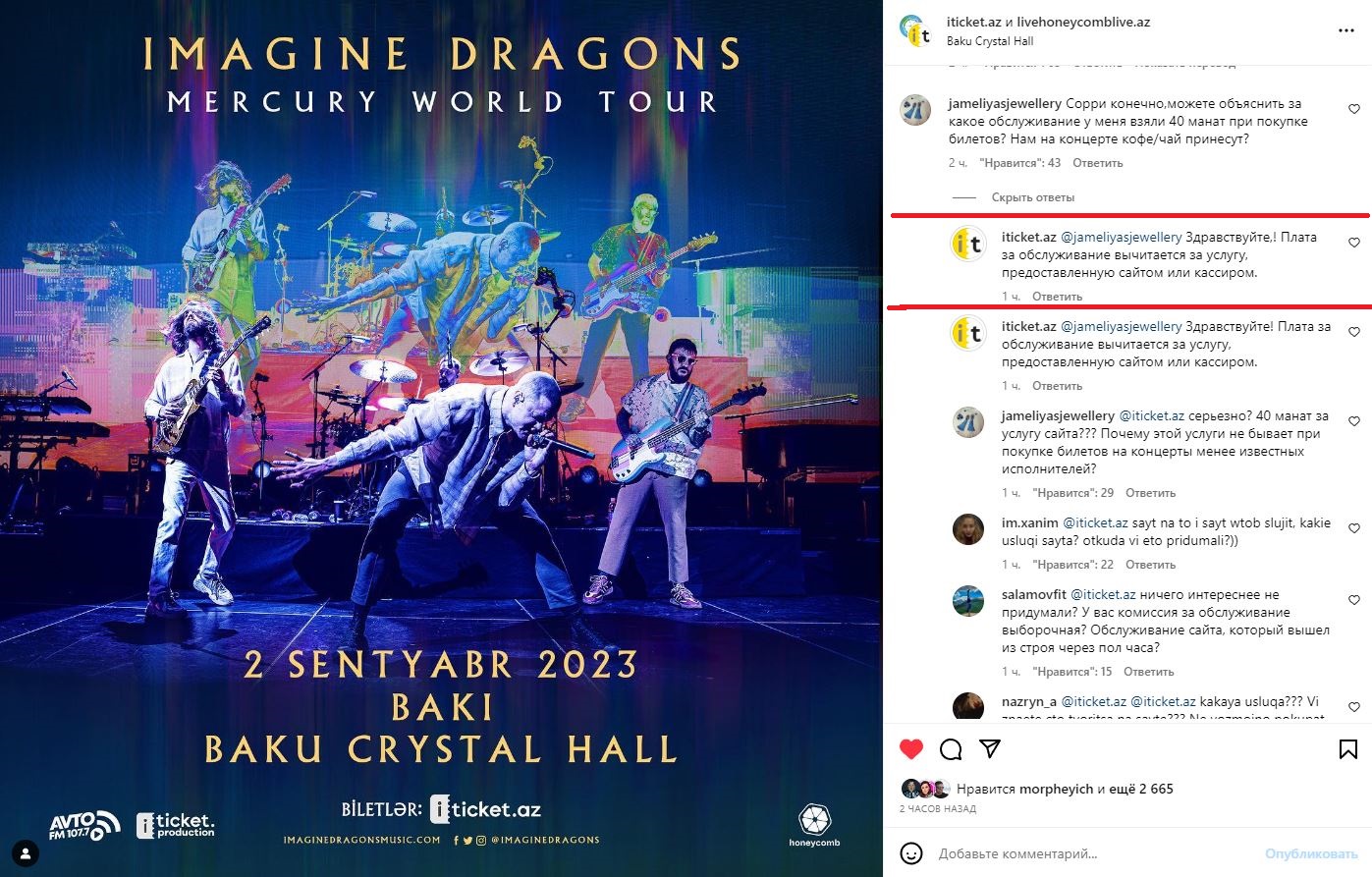Show likes on comment Нравится: 29
This screenshot has width=1372, height=877.
[1072, 493]
